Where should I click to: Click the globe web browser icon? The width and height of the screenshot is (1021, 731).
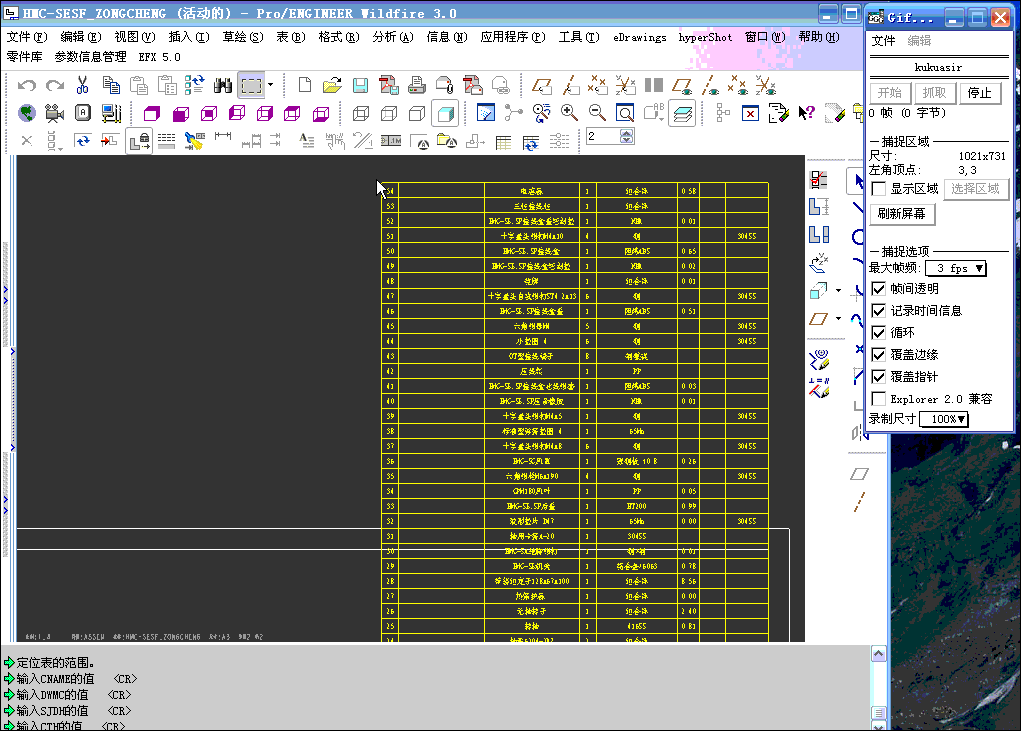click(x=27, y=113)
